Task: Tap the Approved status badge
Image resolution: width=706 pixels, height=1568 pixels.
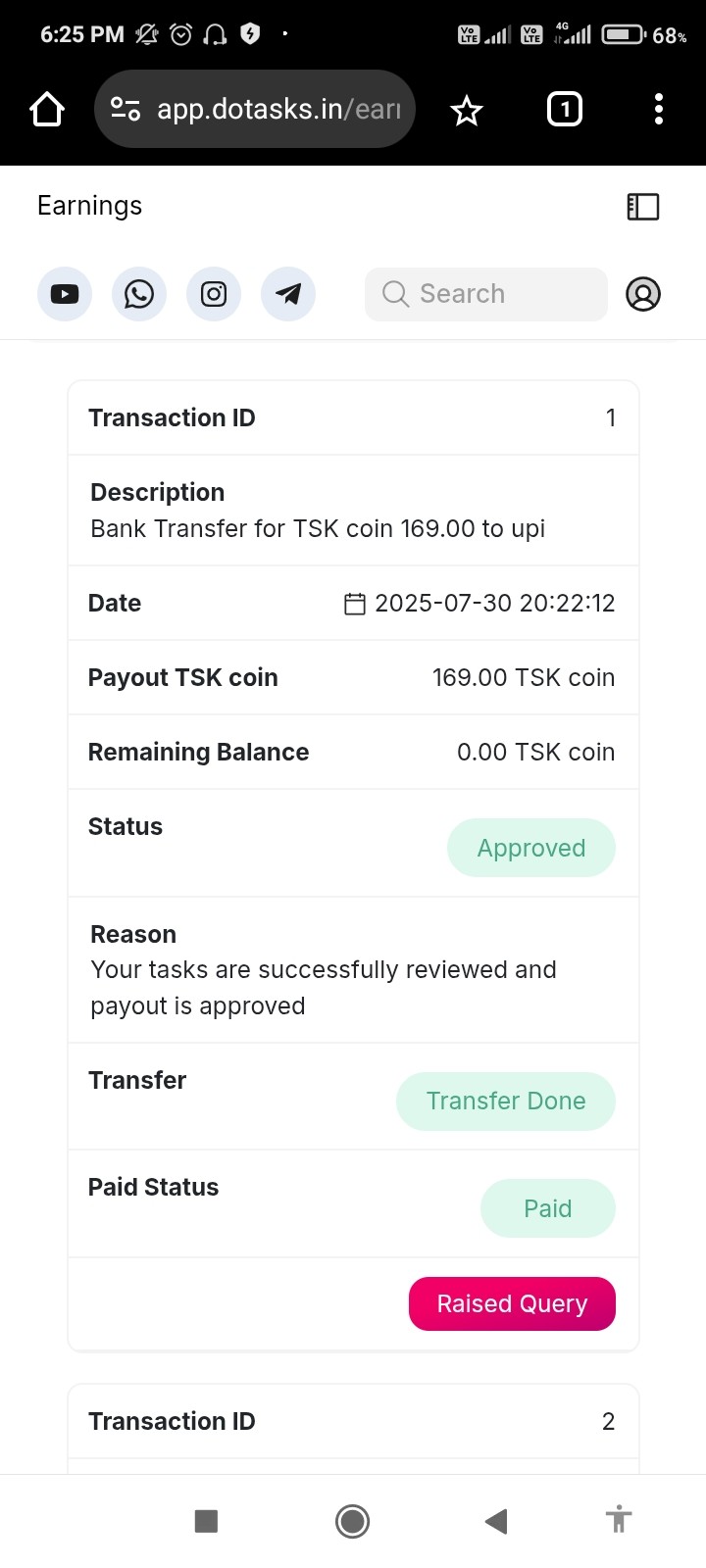Action: pyautogui.click(x=531, y=848)
